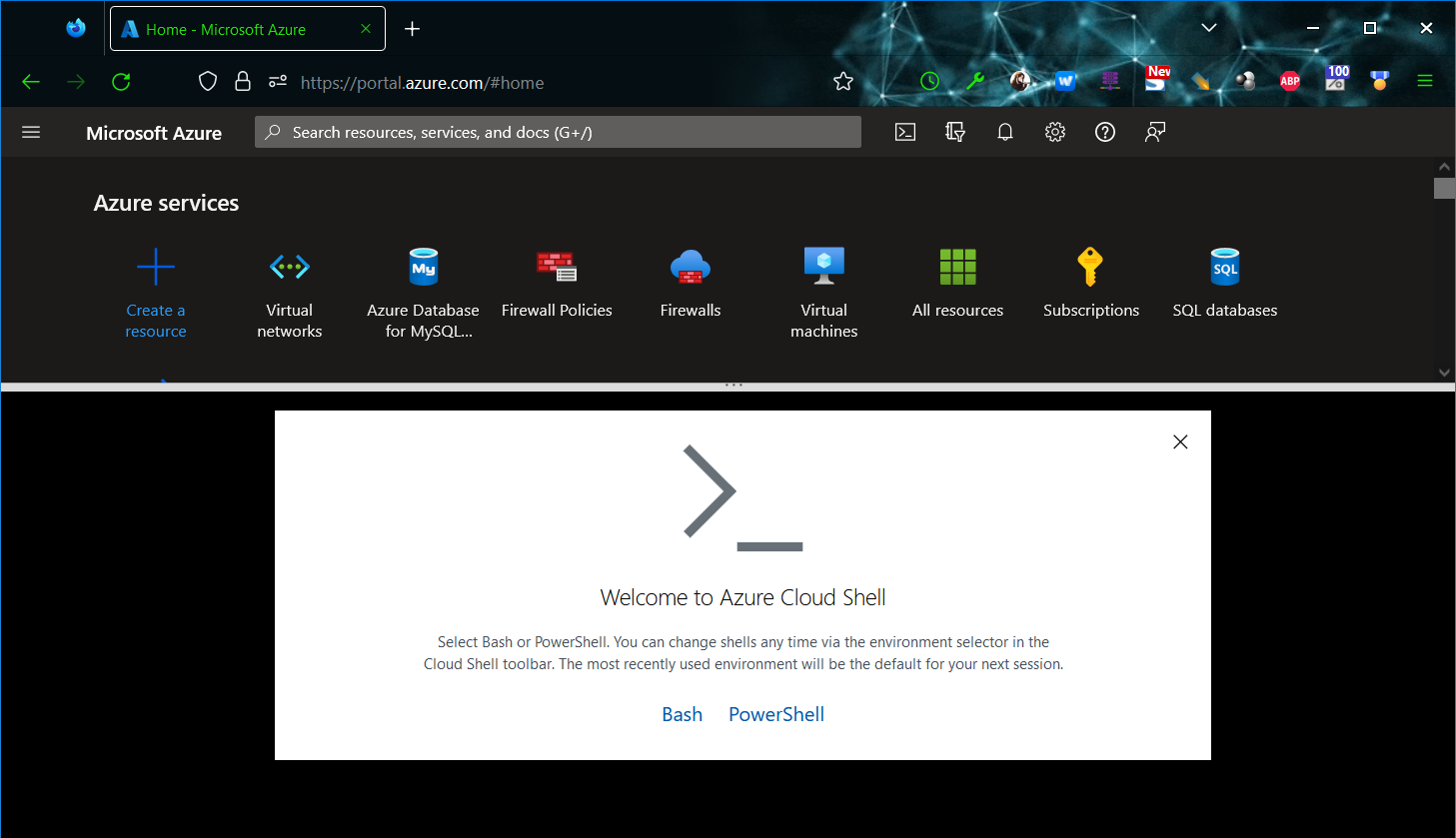Click the grey spheres extension icon
This screenshot has height=838, width=1456.
pyautogui.click(x=1245, y=82)
